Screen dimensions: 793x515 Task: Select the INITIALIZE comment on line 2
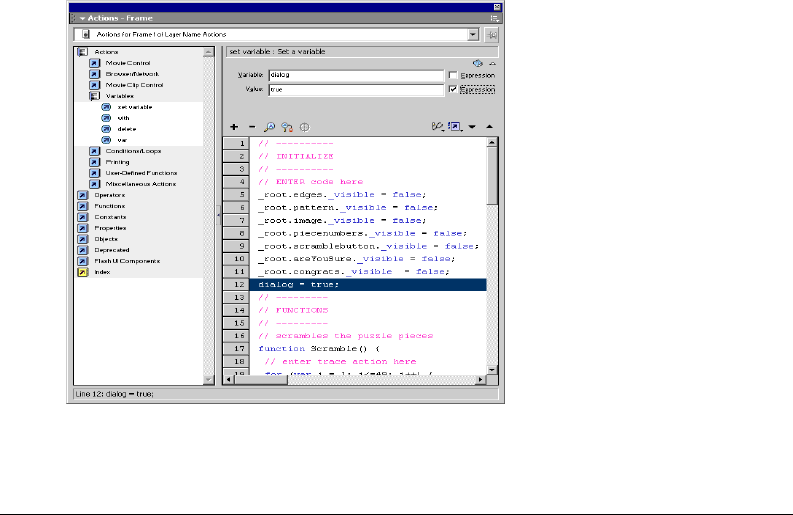[x=296, y=156]
